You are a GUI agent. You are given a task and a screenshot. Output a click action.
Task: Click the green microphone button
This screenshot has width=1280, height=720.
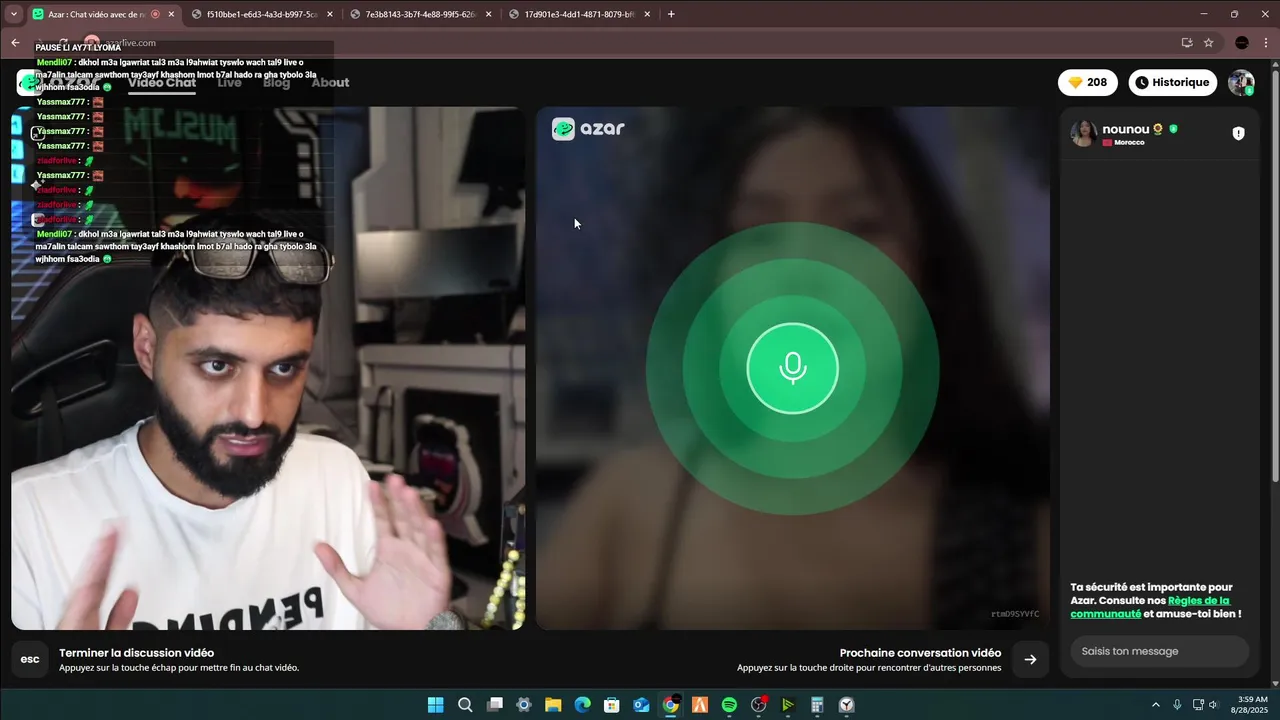coord(792,368)
